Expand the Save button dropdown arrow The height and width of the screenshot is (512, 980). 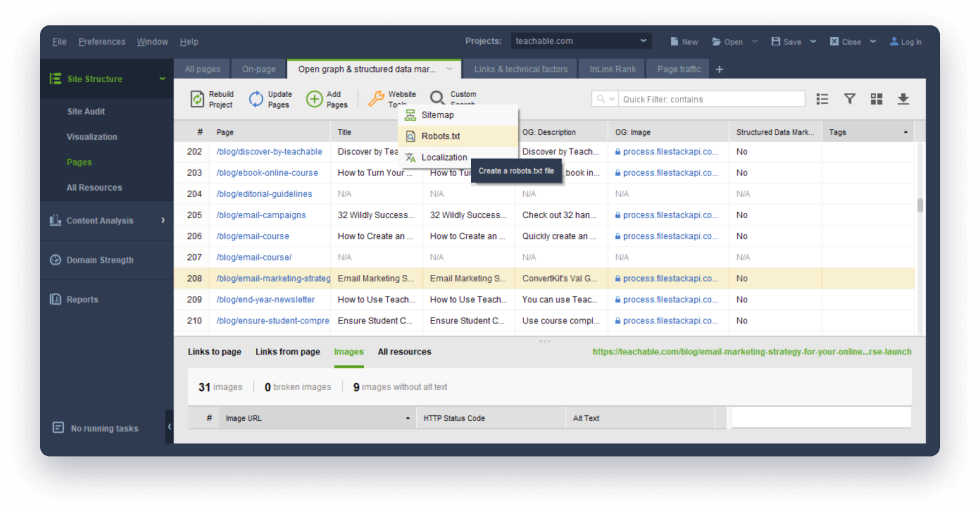point(813,41)
